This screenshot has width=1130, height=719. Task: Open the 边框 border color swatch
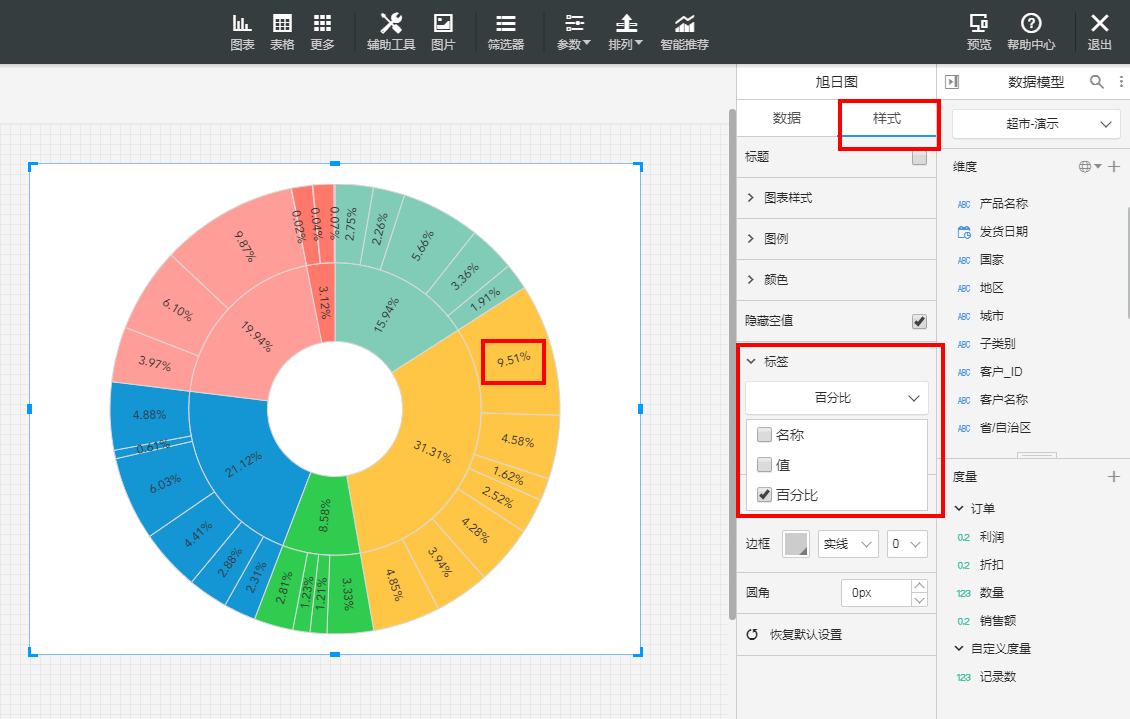click(796, 544)
